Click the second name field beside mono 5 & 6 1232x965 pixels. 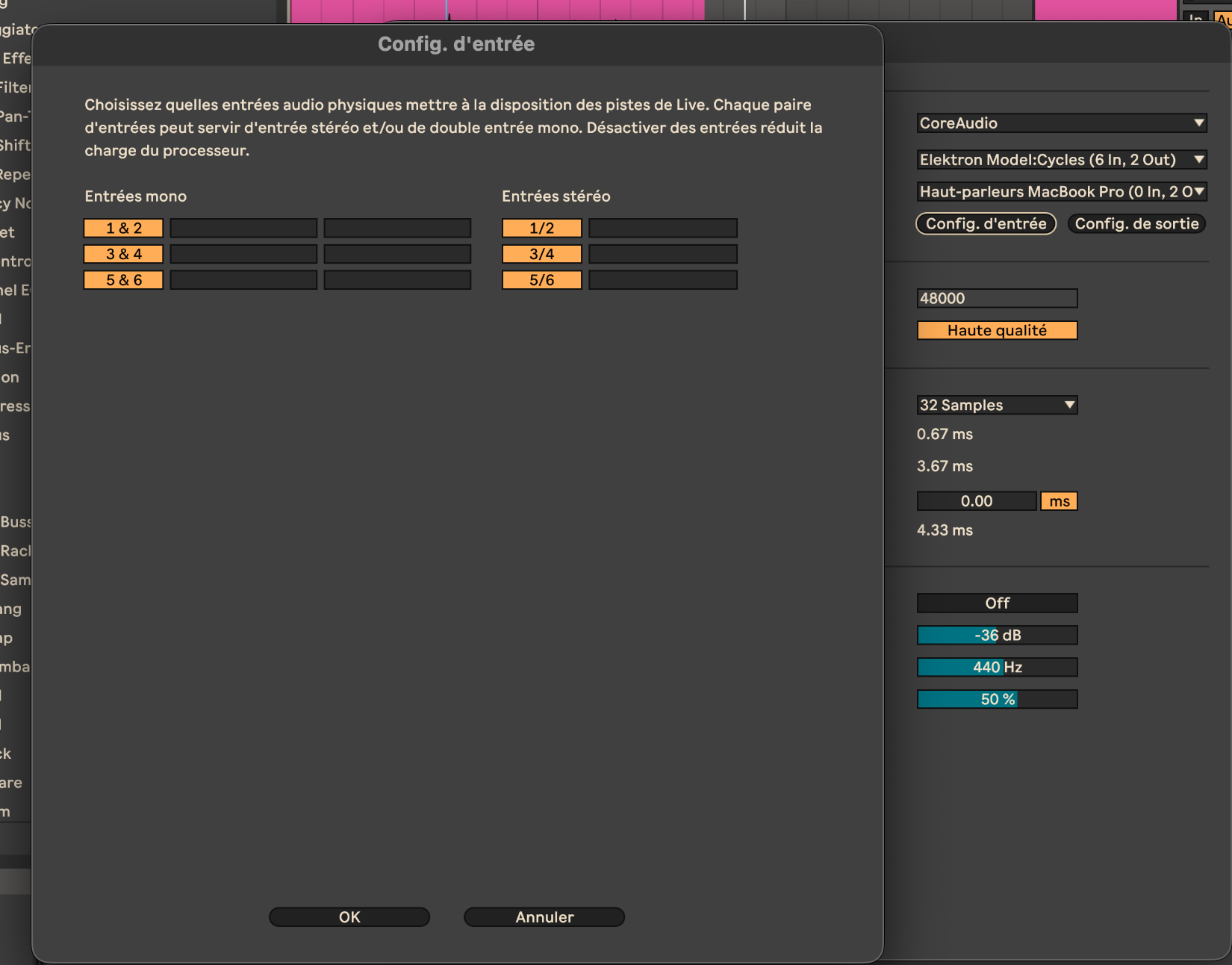pyautogui.click(x=397, y=280)
